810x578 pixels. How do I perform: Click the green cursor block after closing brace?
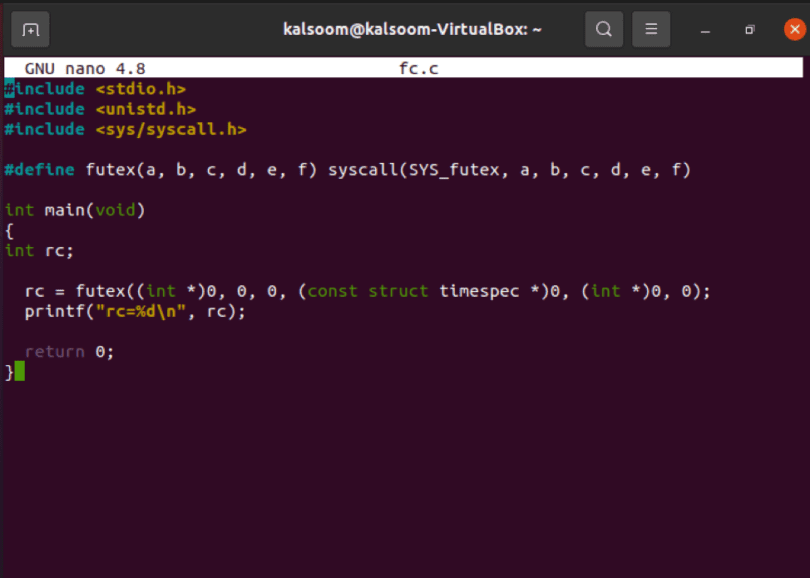[19, 372]
